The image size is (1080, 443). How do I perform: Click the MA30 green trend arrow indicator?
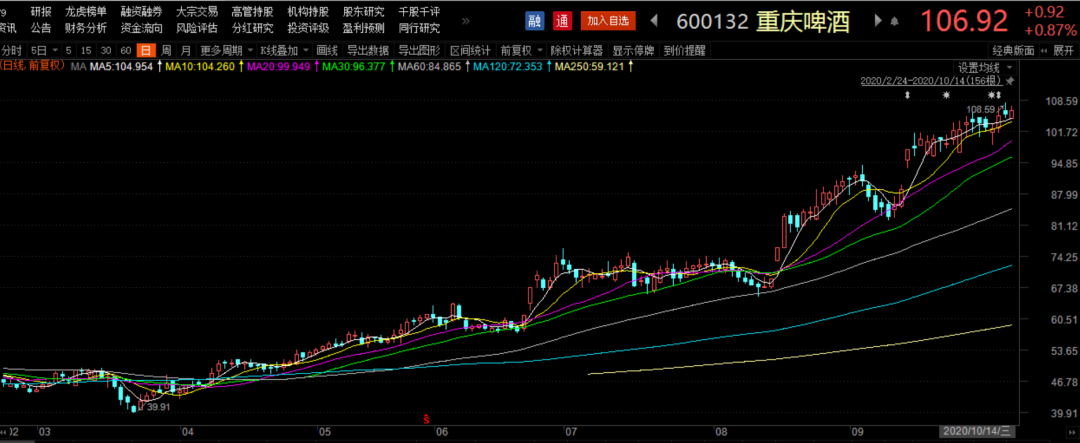(391, 67)
